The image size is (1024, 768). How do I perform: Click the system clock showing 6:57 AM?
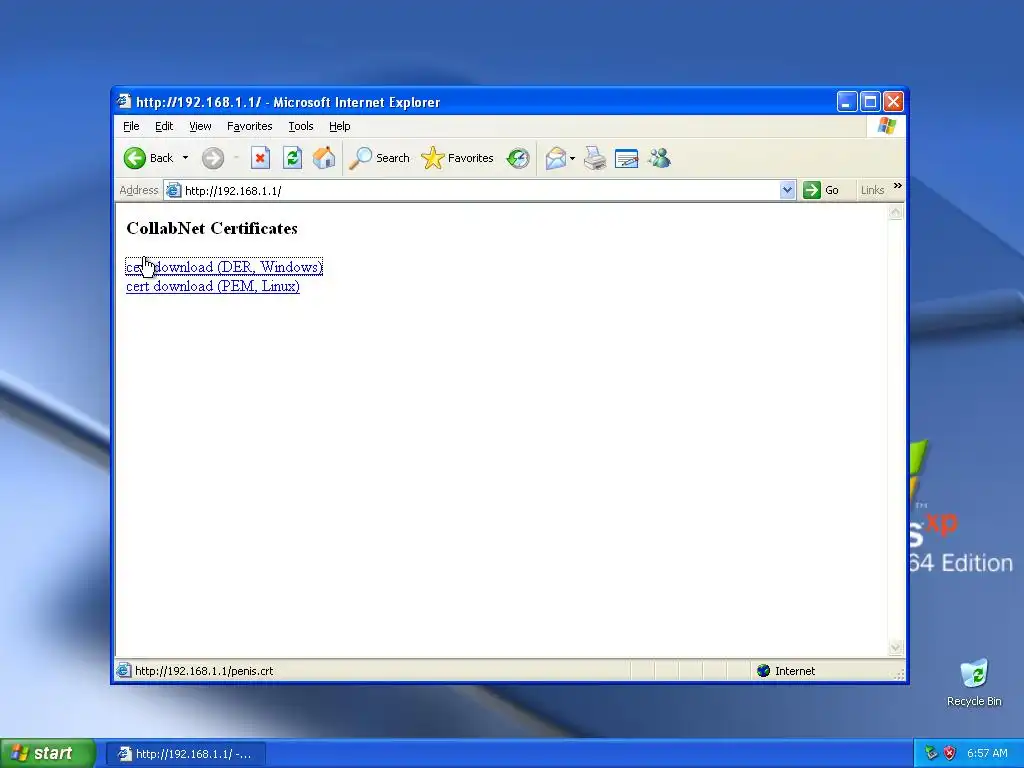pos(987,753)
